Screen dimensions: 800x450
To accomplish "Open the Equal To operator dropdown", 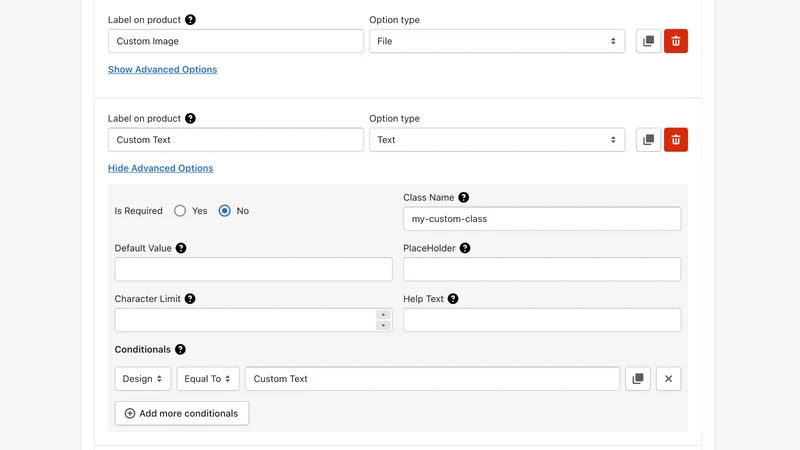I will [x=208, y=379].
